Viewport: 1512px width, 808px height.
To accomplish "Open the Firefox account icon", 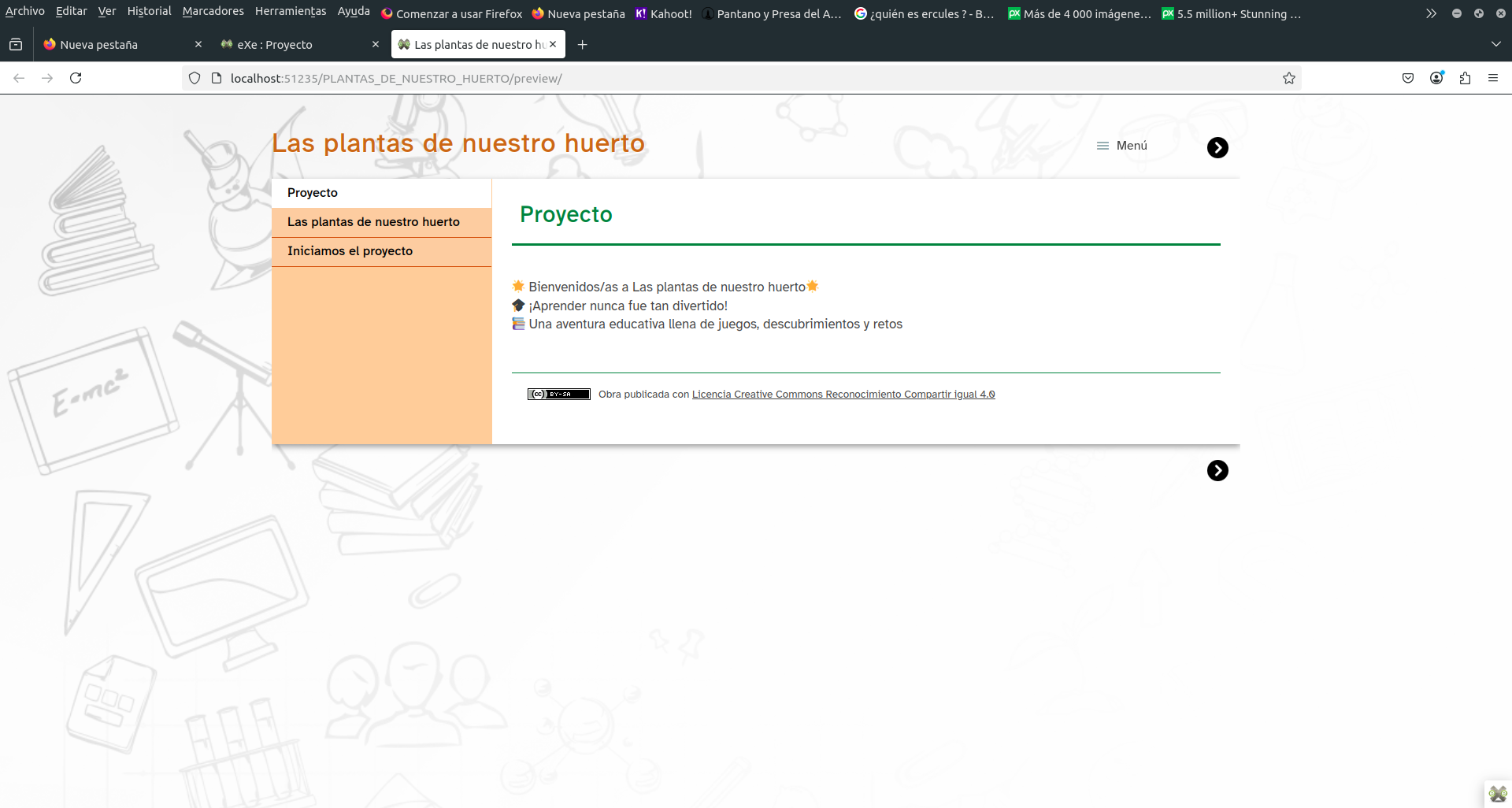I will click(1436, 78).
